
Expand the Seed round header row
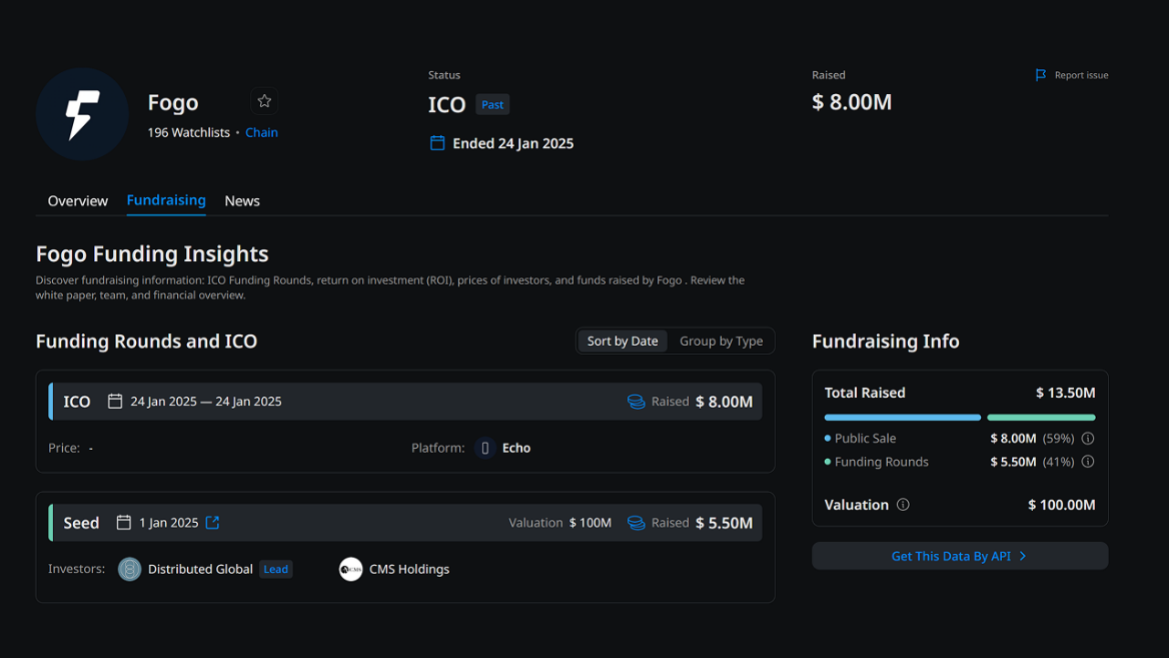(405, 523)
